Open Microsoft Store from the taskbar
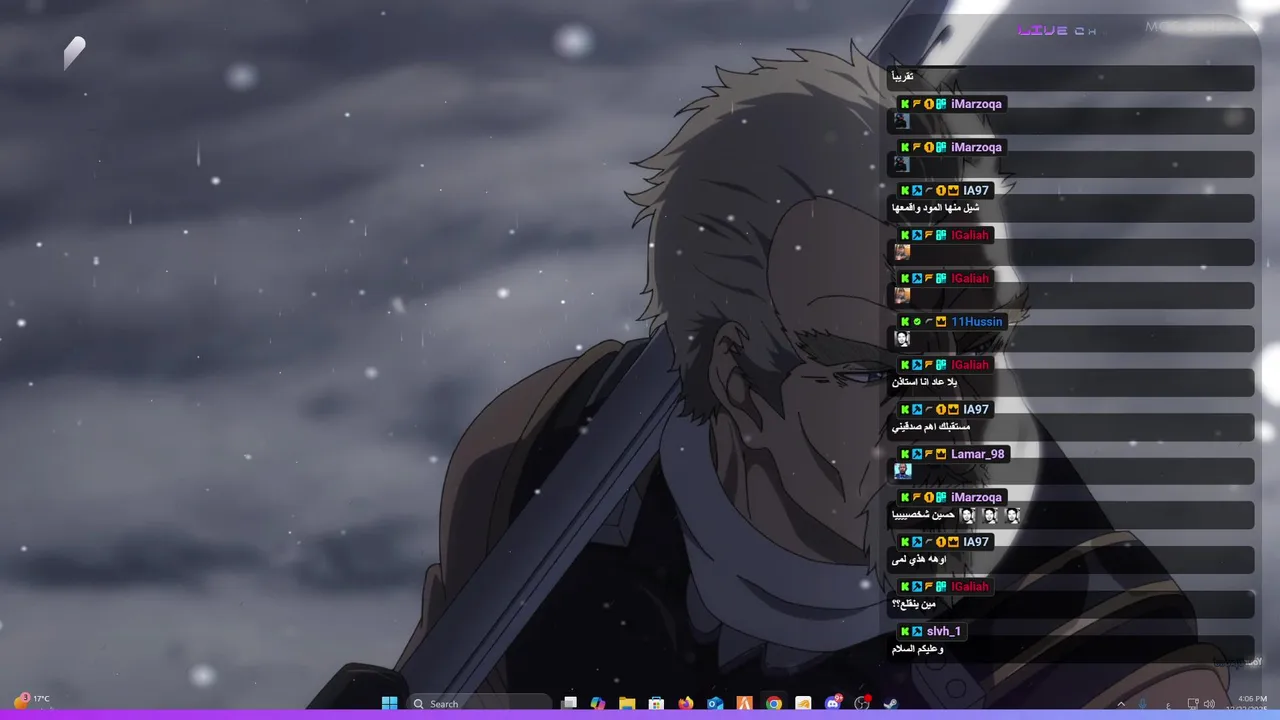 tap(656, 703)
